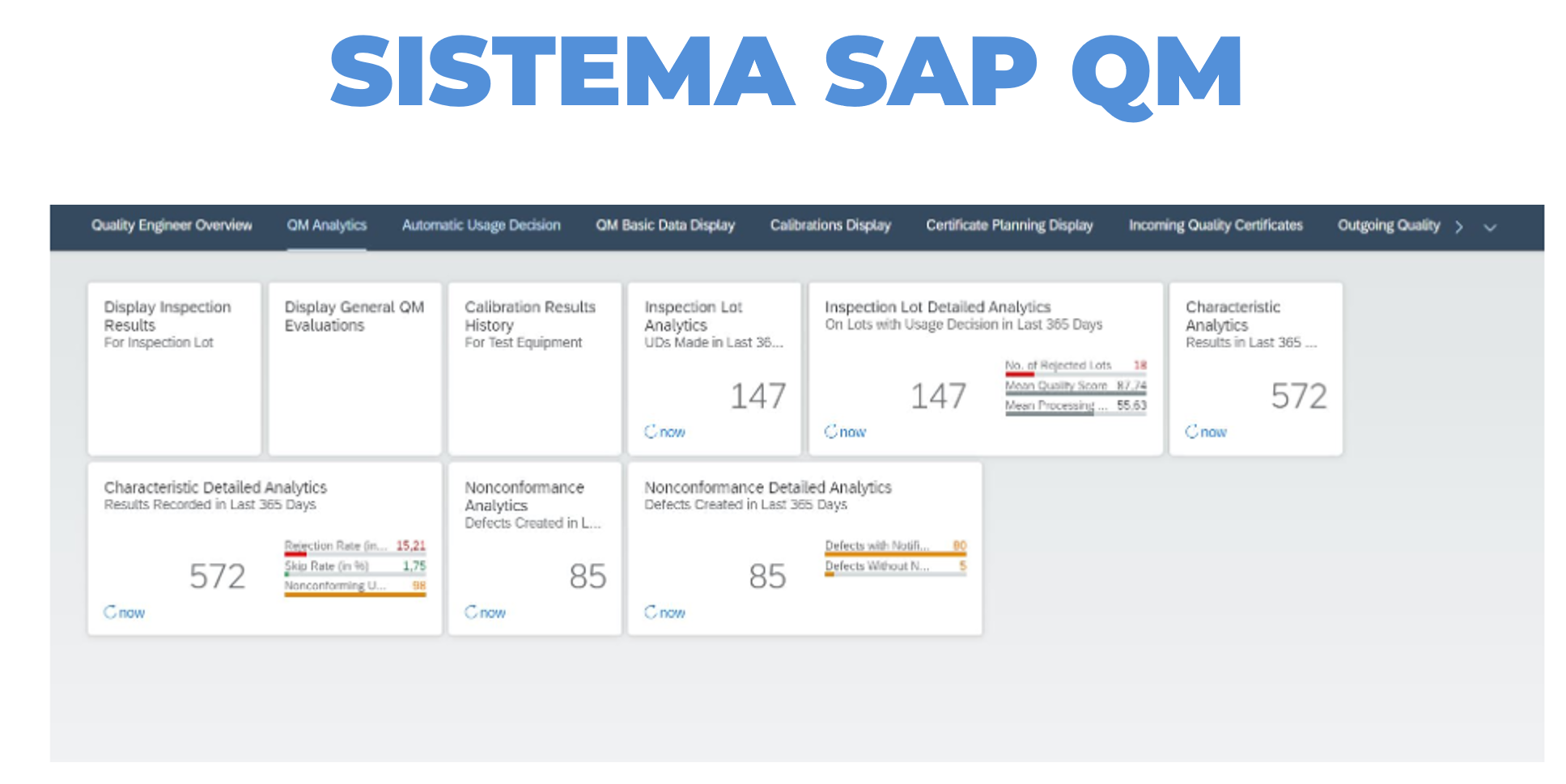This screenshot has width=1566, height=784.
Task: Click 'Results Recorded in Last 365 Days' text
Action: tap(210, 505)
